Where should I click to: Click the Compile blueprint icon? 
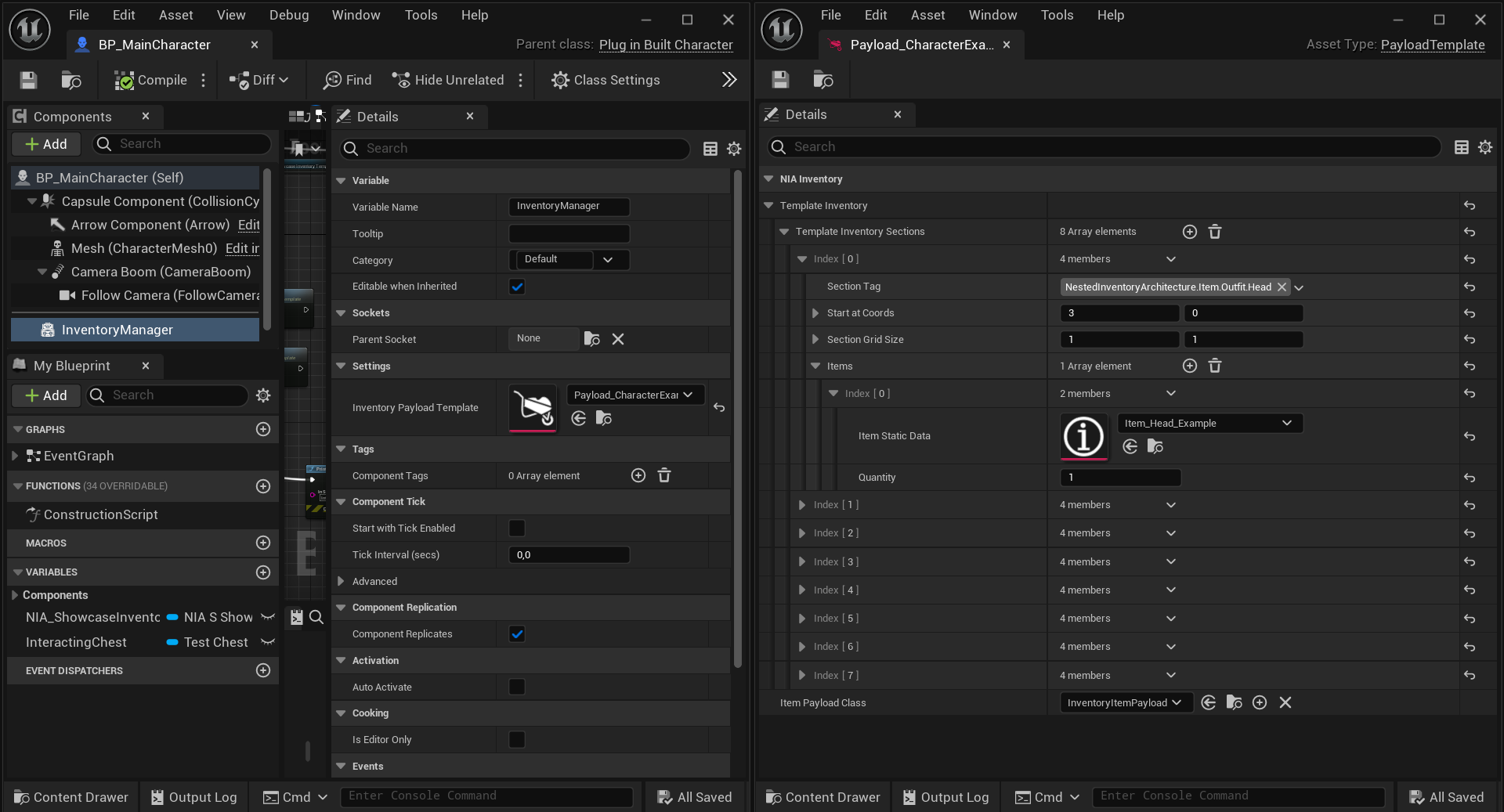pos(124,80)
